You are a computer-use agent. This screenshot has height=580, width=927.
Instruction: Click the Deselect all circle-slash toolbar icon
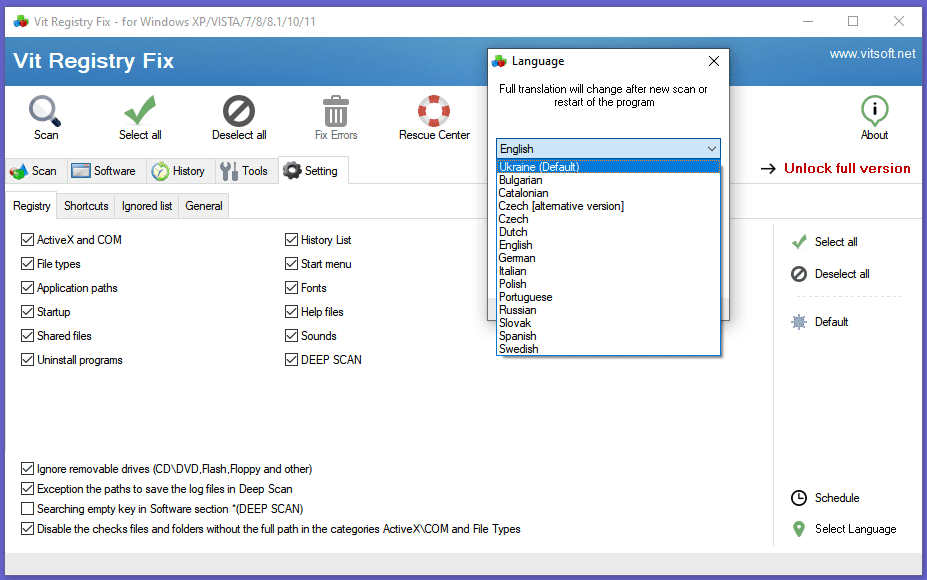tap(239, 111)
